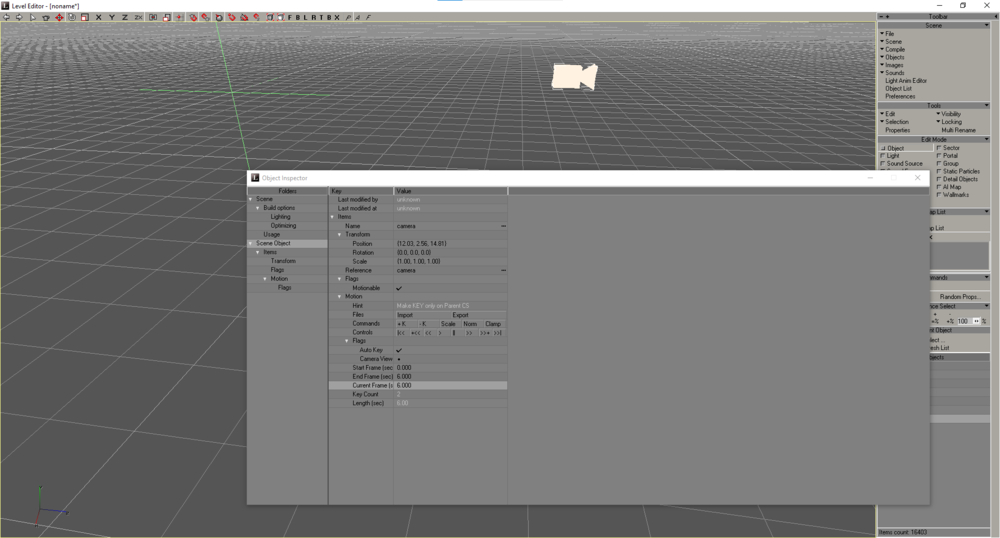Toggle the Auto Key flag
The image size is (1000, 538).
click(399, 350)
